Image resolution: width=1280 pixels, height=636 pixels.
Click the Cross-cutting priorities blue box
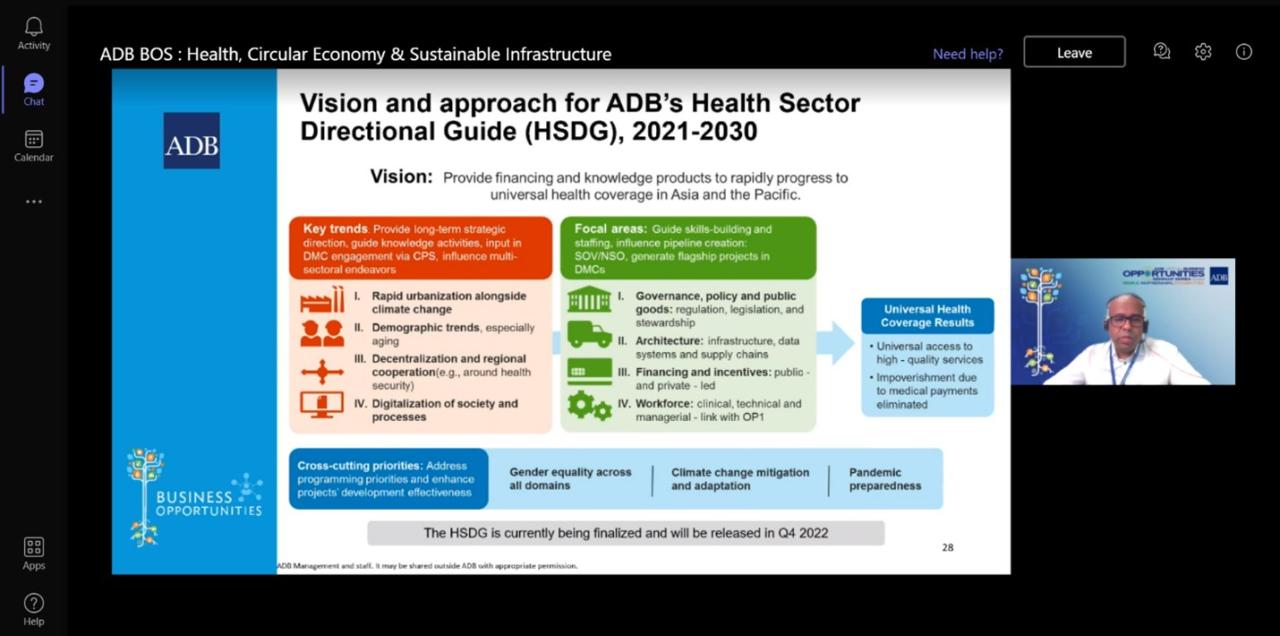[x=388, y=479]
